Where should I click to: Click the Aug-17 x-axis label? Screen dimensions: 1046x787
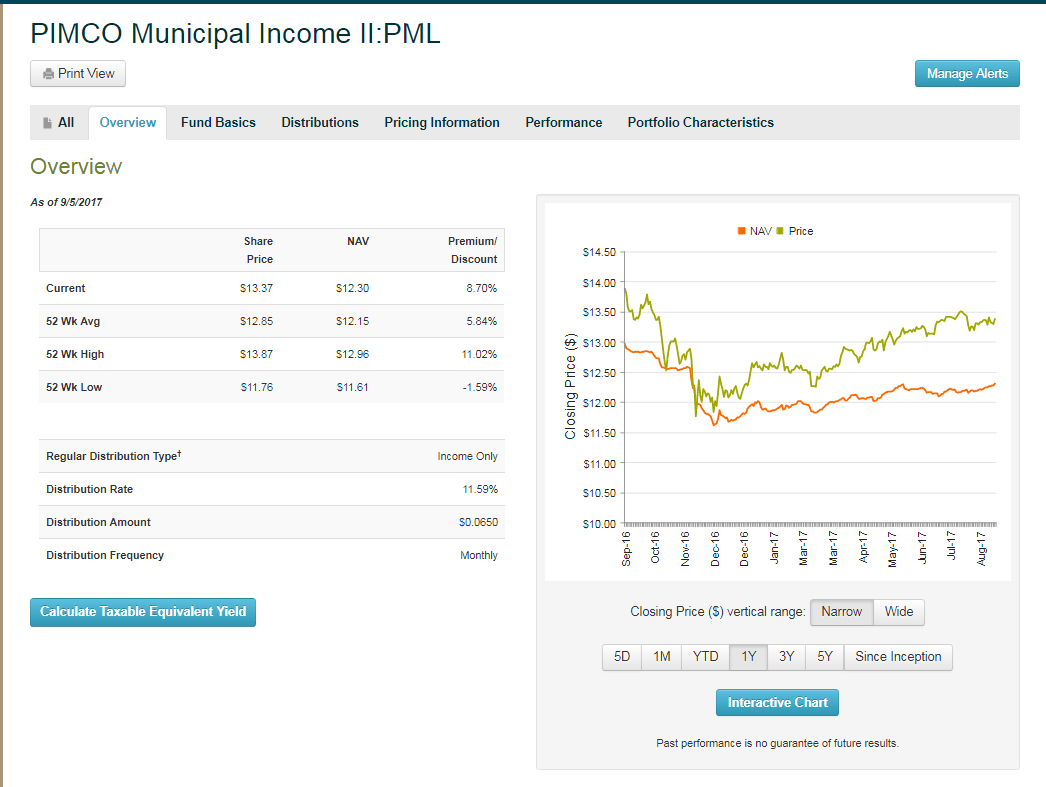981,549
